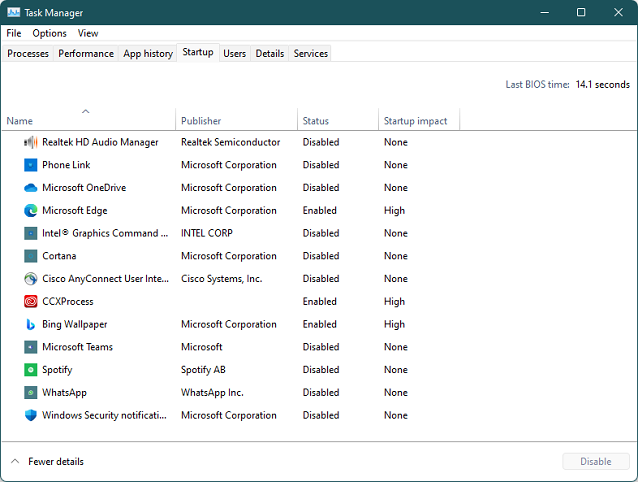Click the Task Manager title bar icon
The image size is (638, 482).
click(x=13, y=13)
